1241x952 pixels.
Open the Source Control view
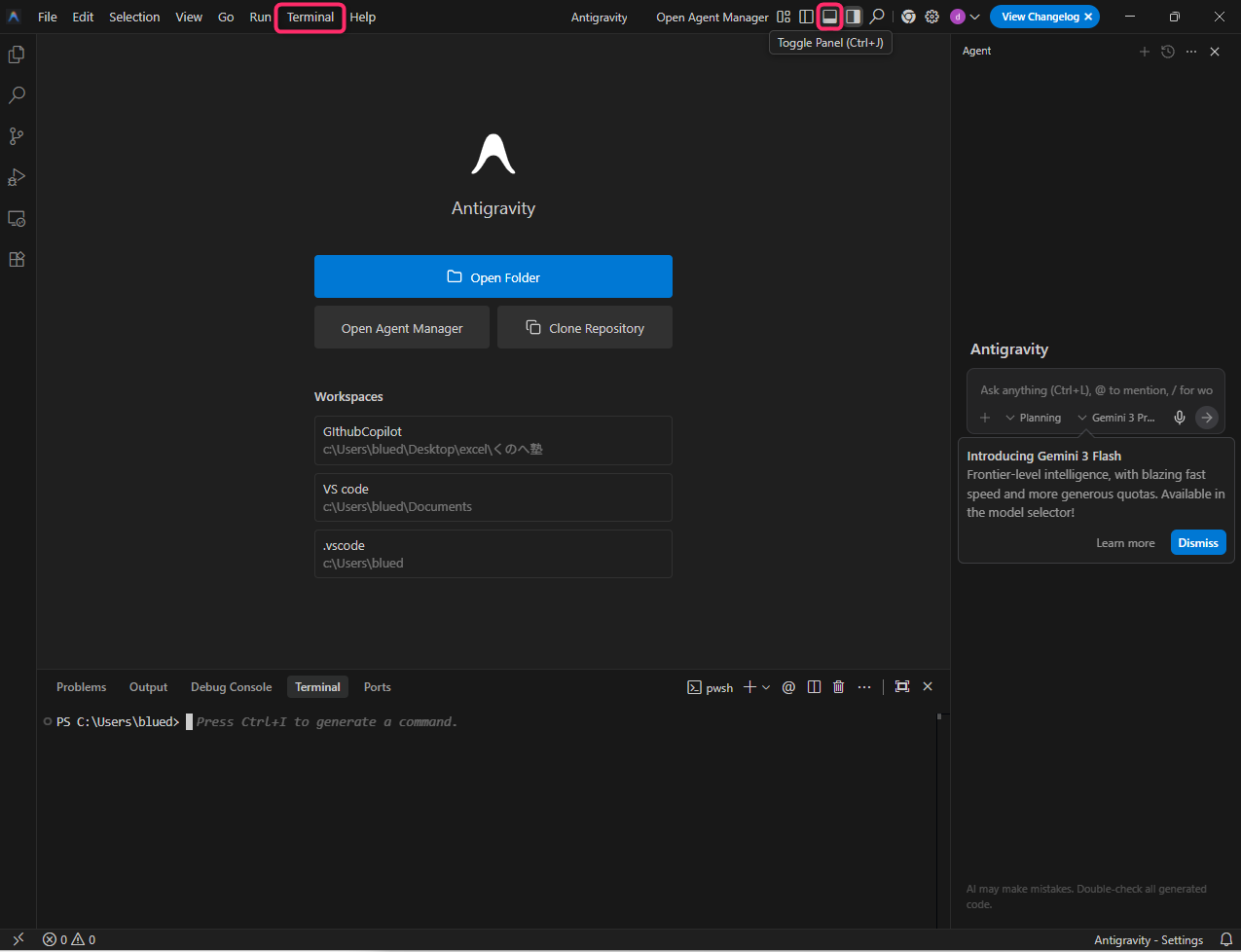[x=17, y=136]
